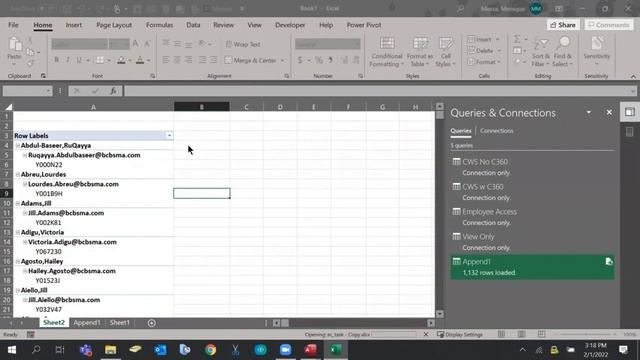
Task: Collapse Lourdes.Abreu@bcbsma.com row
Action: click(x=25, y=184)
